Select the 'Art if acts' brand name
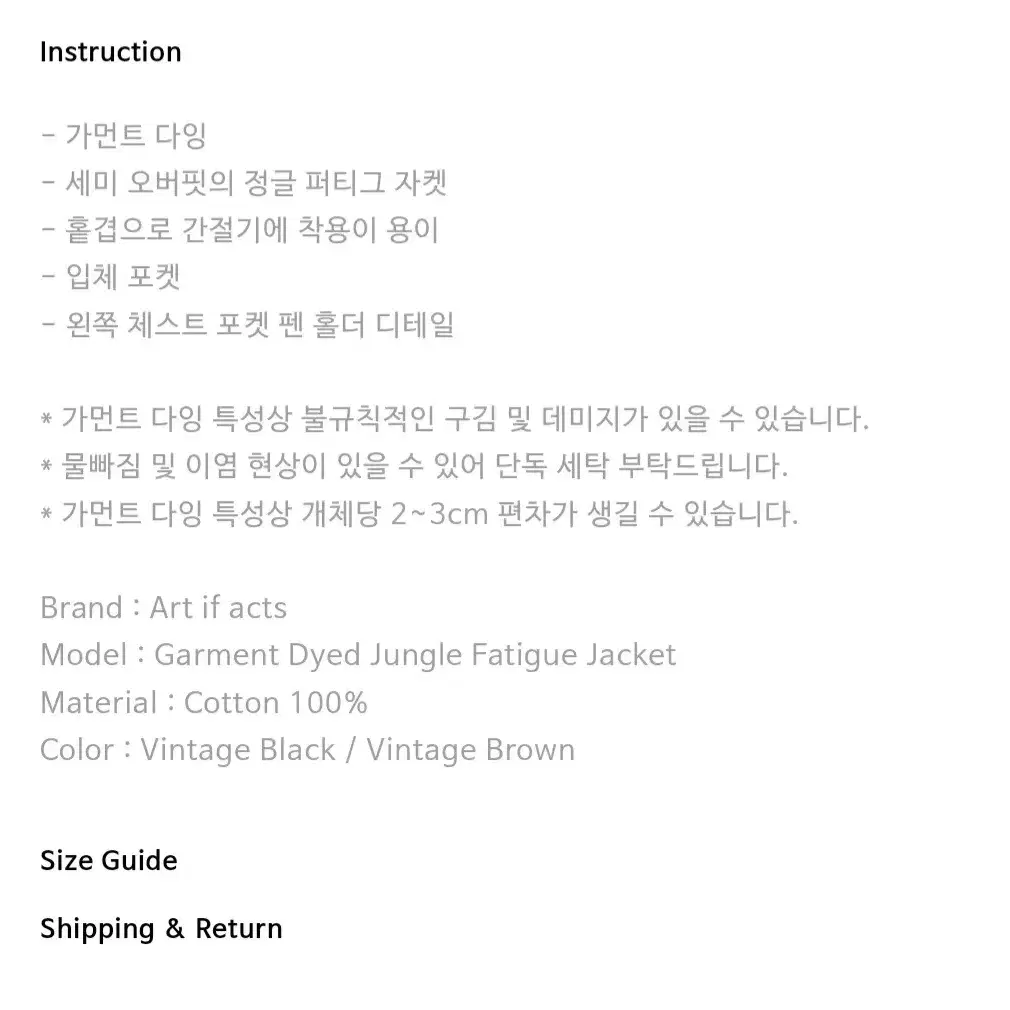This screenshot has width=1010, height=1010. [x=218, y=608]
